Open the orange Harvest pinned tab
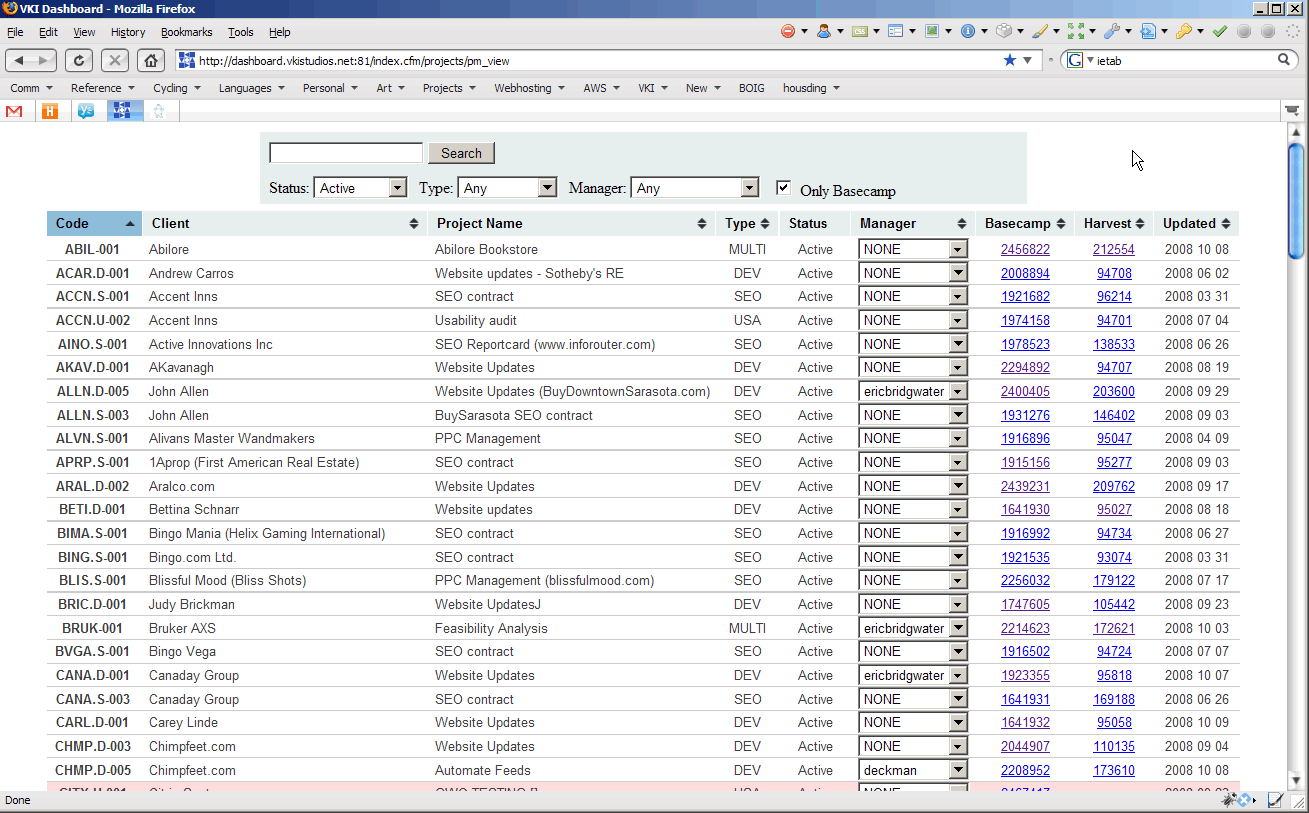This screenshot has height=813, width=1309. click(x=50, y=111)
